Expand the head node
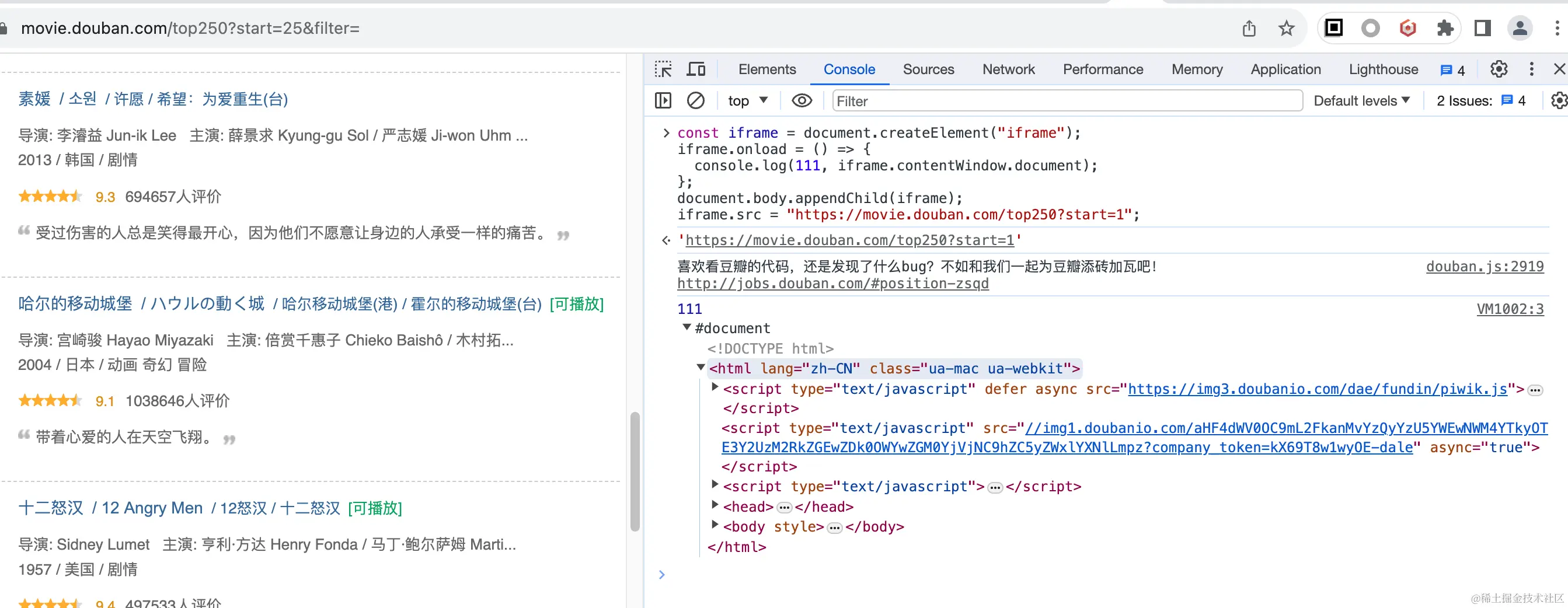The width and height of the screenshot is (1568, 608). [x=715, y=505]
